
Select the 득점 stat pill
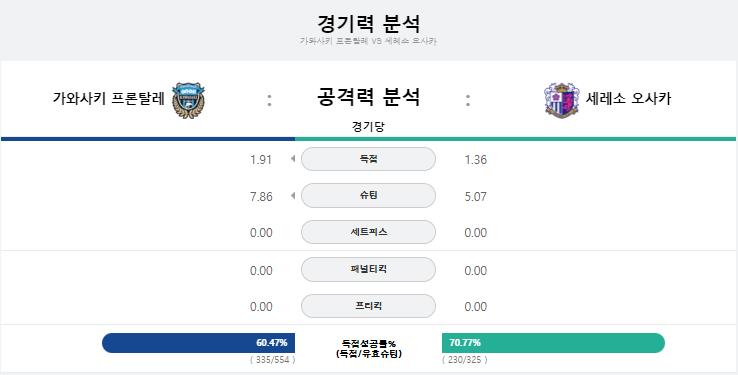pos(368,159)
